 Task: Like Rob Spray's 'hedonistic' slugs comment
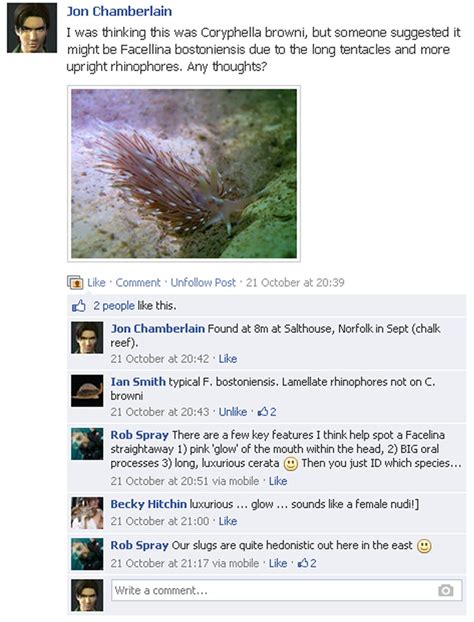(278, 563)
